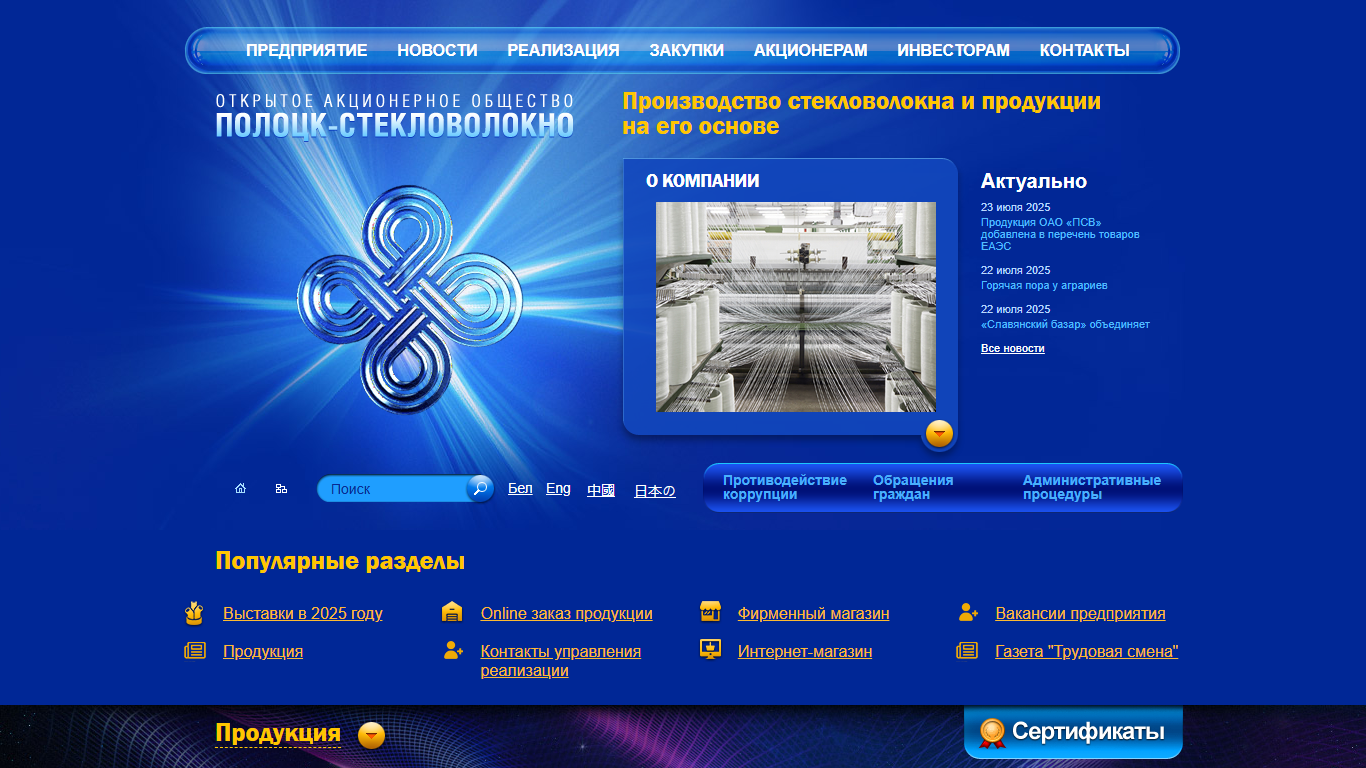The width and height of the screenshot is (1366, 768).
Task: Go to Реализация in top menu
Action: tap(563, 50)
